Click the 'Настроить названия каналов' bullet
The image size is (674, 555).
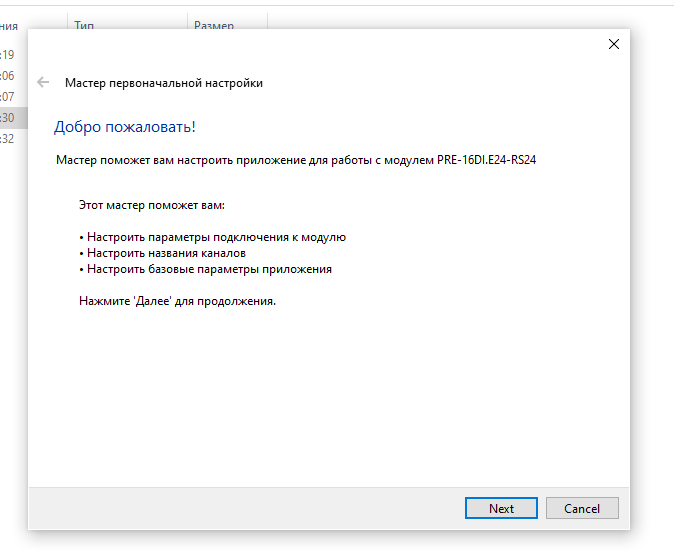(165, 253)
